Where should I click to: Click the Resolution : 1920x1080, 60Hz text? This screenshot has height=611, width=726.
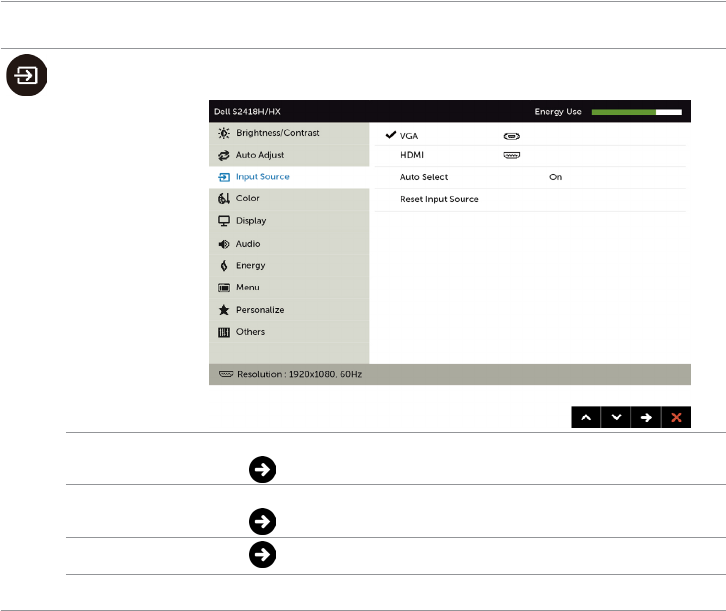300,374
